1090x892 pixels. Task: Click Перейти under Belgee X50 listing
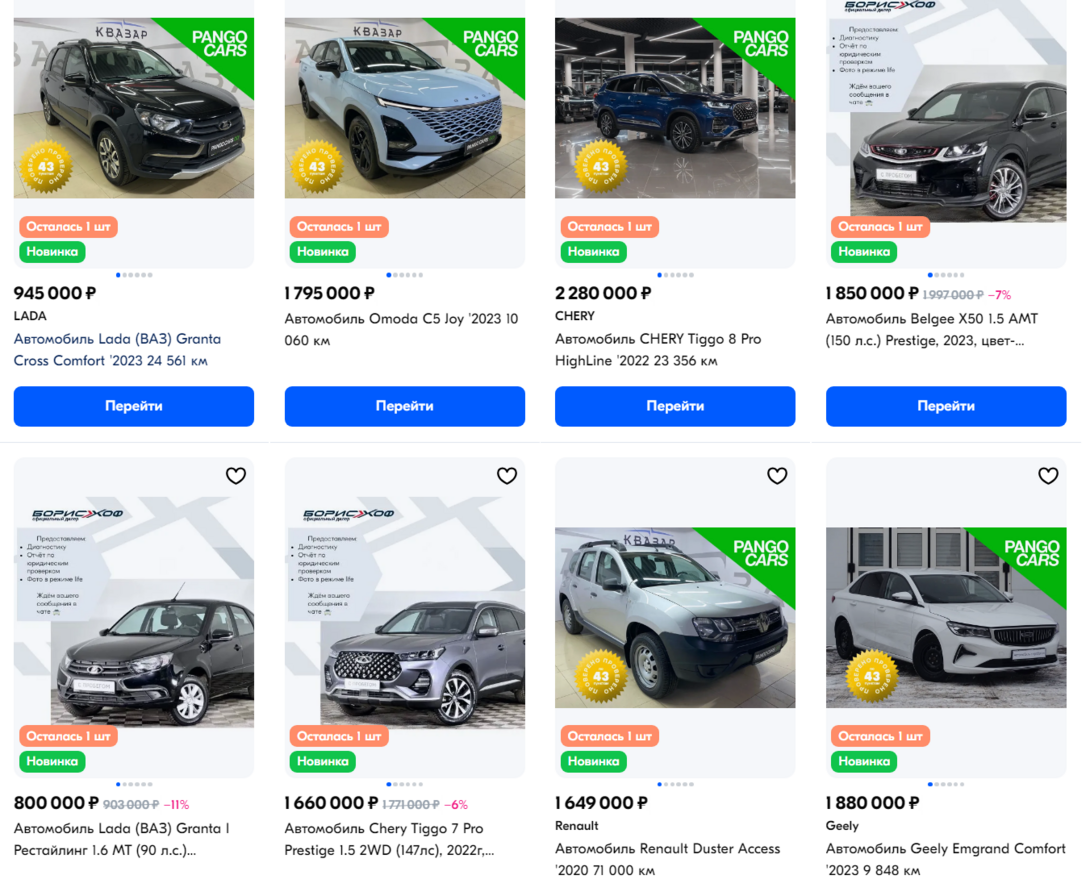tap(946, 406)
